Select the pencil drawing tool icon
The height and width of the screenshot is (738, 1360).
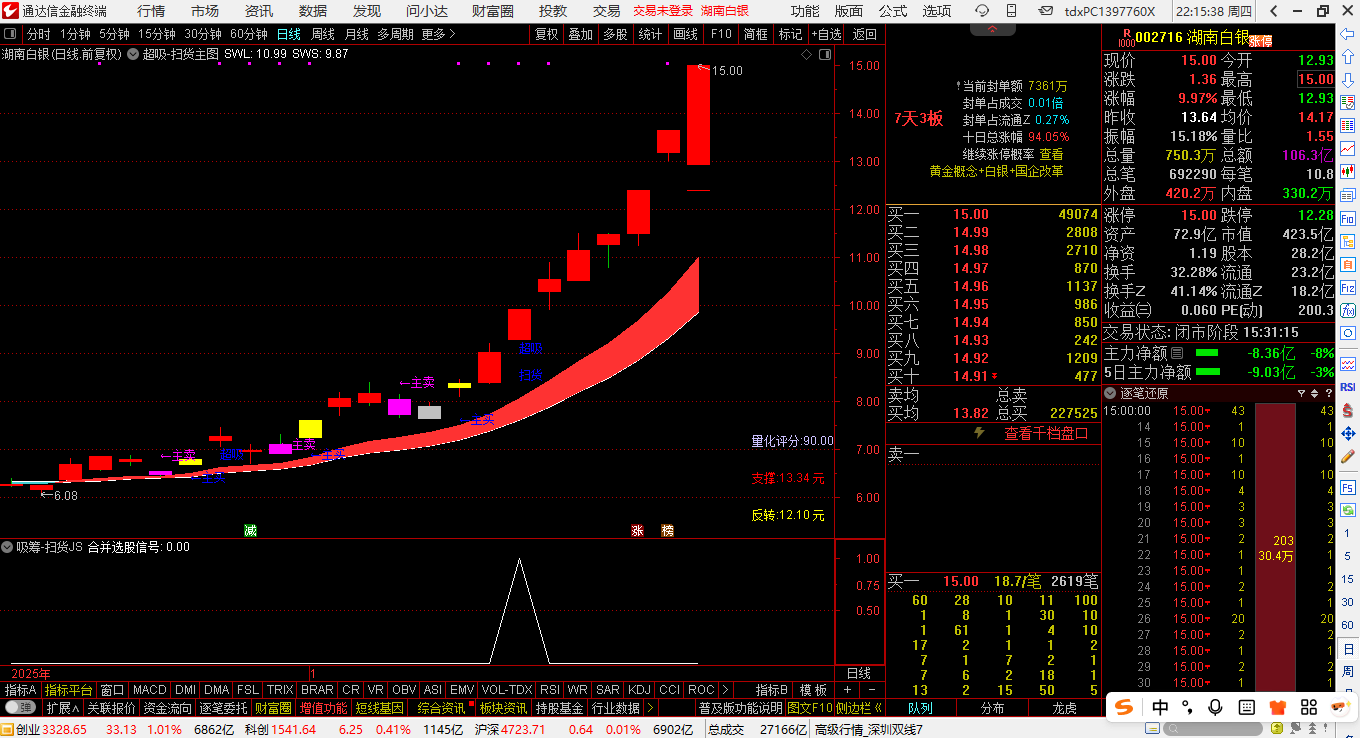pos(1347,456)
